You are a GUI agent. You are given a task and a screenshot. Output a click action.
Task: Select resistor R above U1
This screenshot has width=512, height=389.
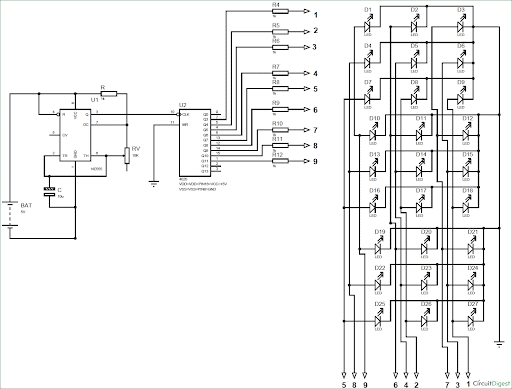coord(109,94)
